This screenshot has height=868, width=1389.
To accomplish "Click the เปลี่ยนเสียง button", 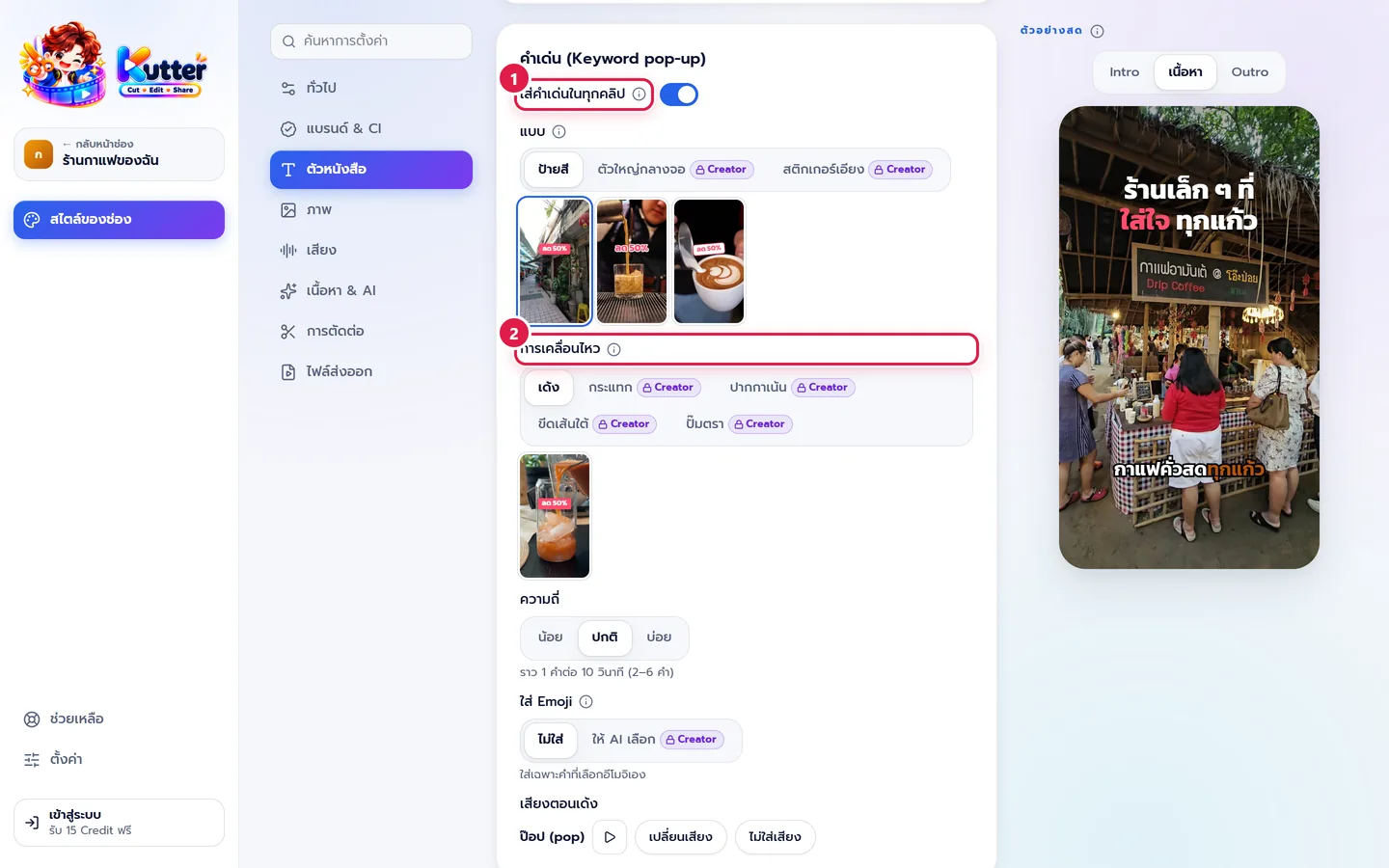I will [x=681, y=837].
